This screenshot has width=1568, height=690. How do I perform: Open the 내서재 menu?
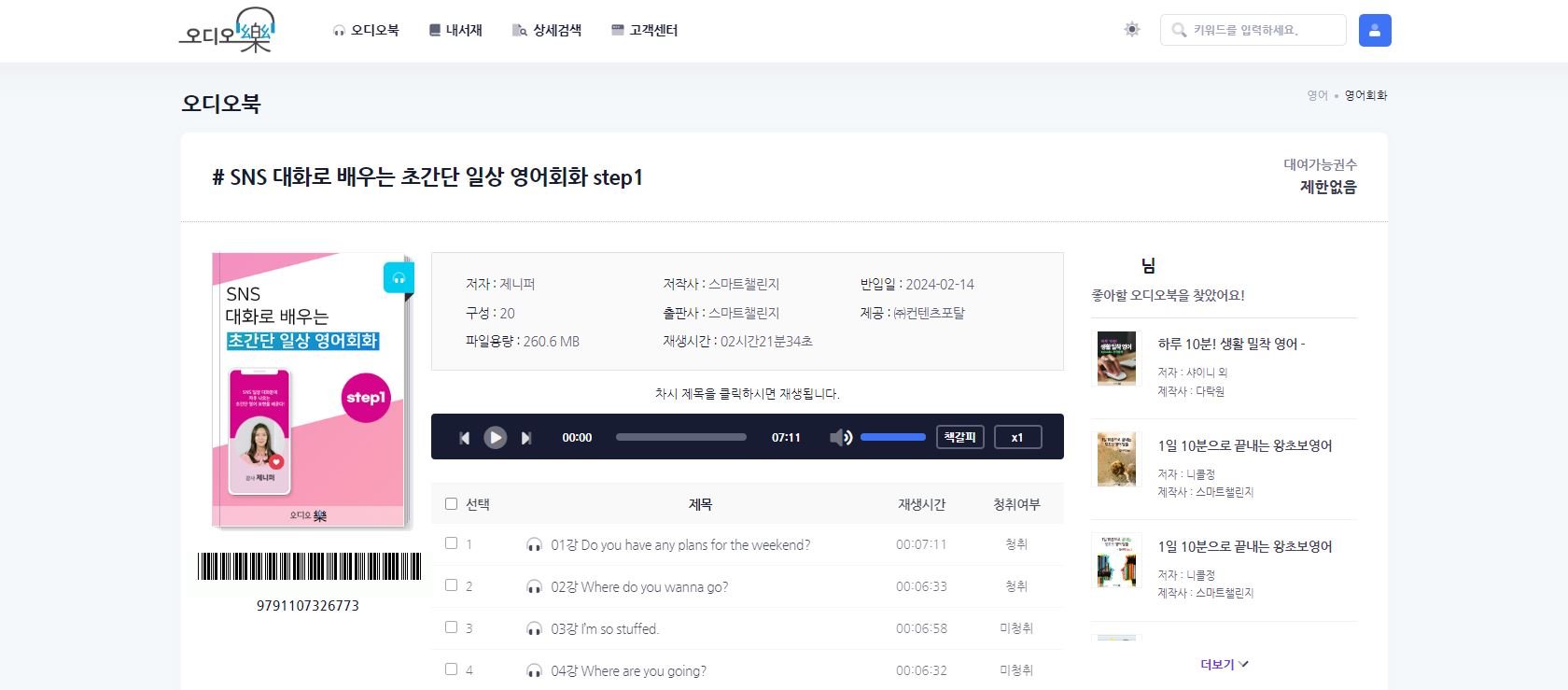click(455, 31)
